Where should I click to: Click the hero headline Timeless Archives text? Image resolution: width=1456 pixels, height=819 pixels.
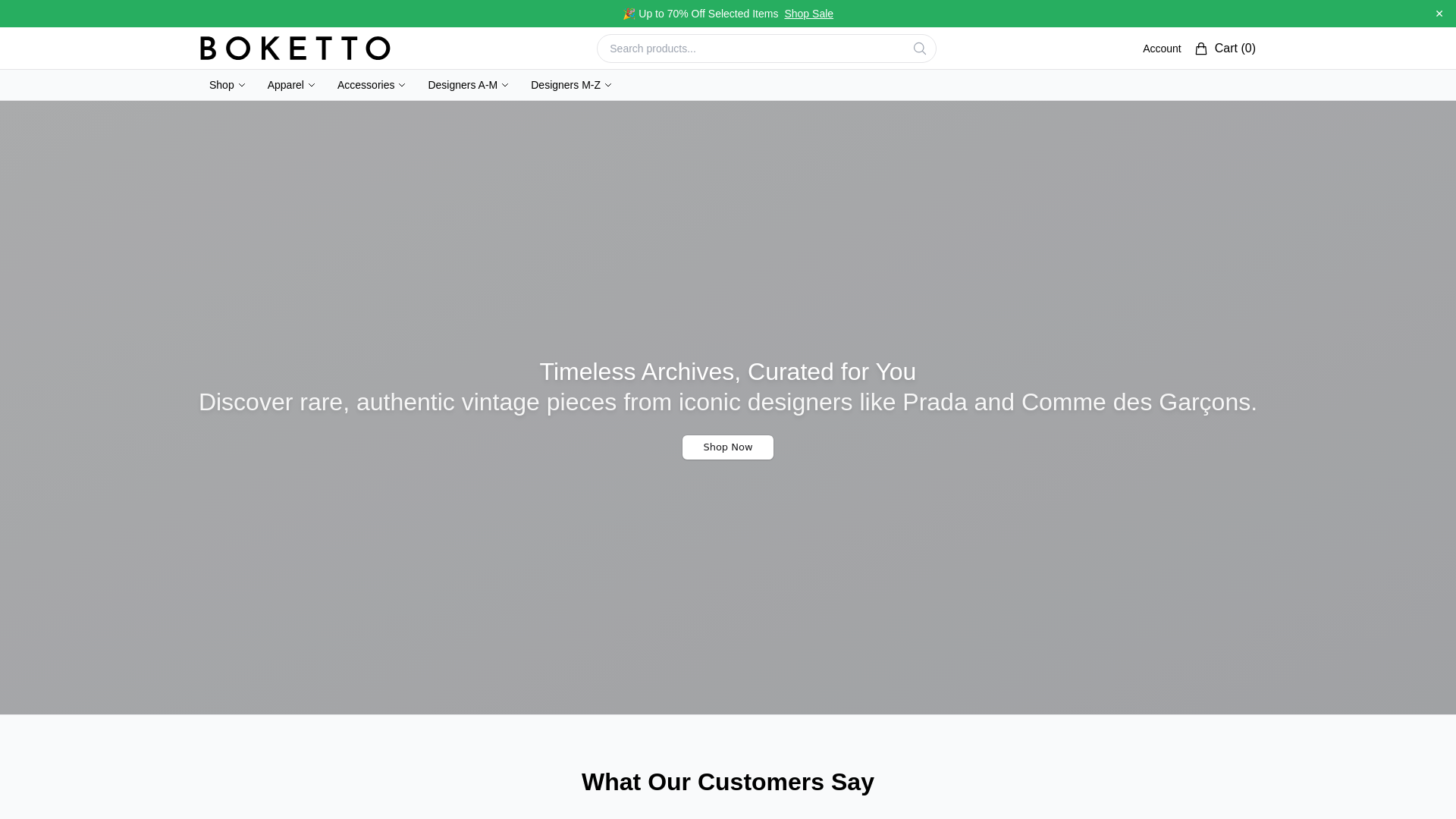tap(728, 372)
